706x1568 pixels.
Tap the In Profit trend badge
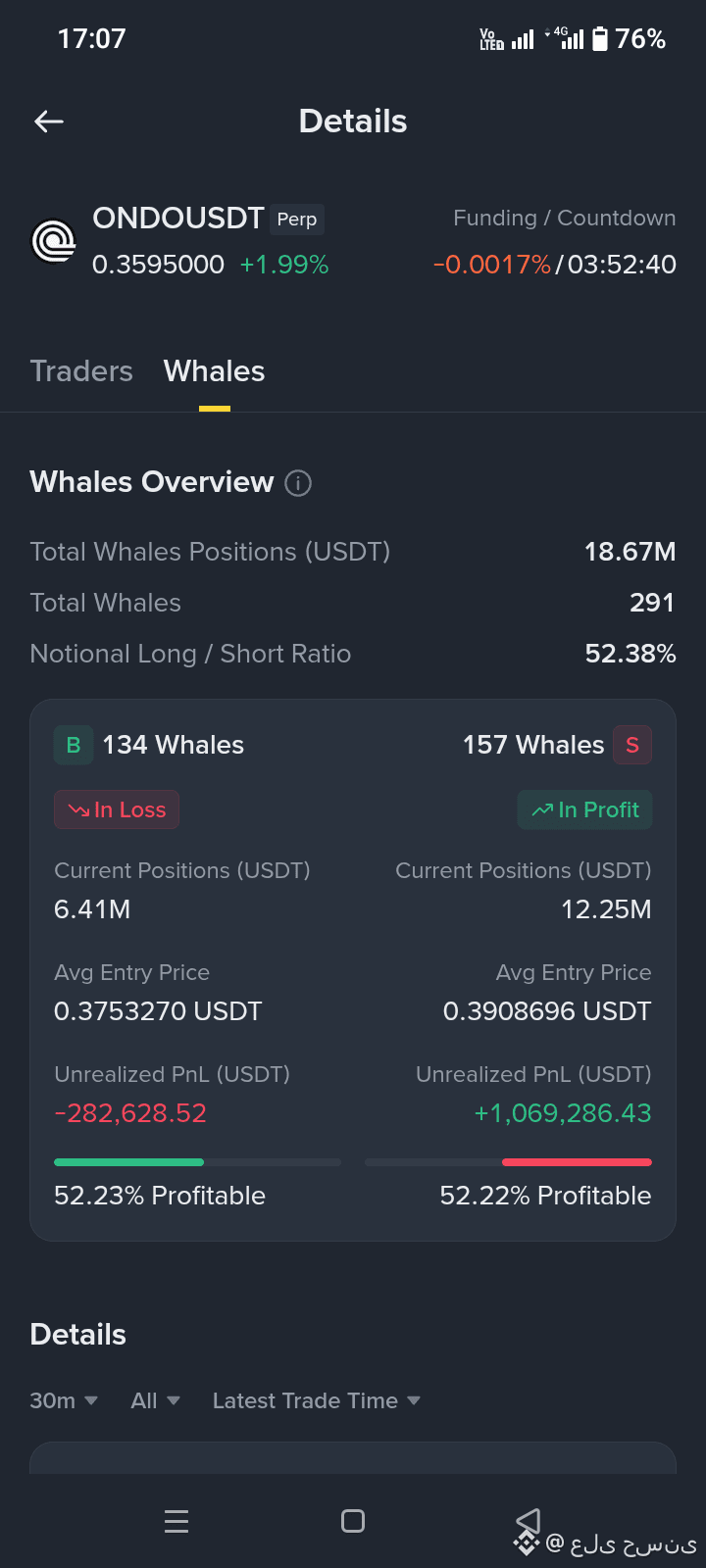pos(584,809)
